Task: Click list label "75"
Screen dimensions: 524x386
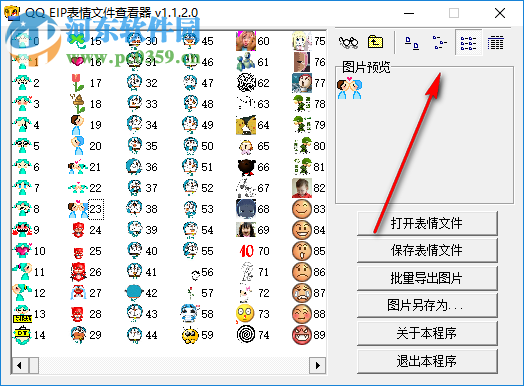Action: 320,41
